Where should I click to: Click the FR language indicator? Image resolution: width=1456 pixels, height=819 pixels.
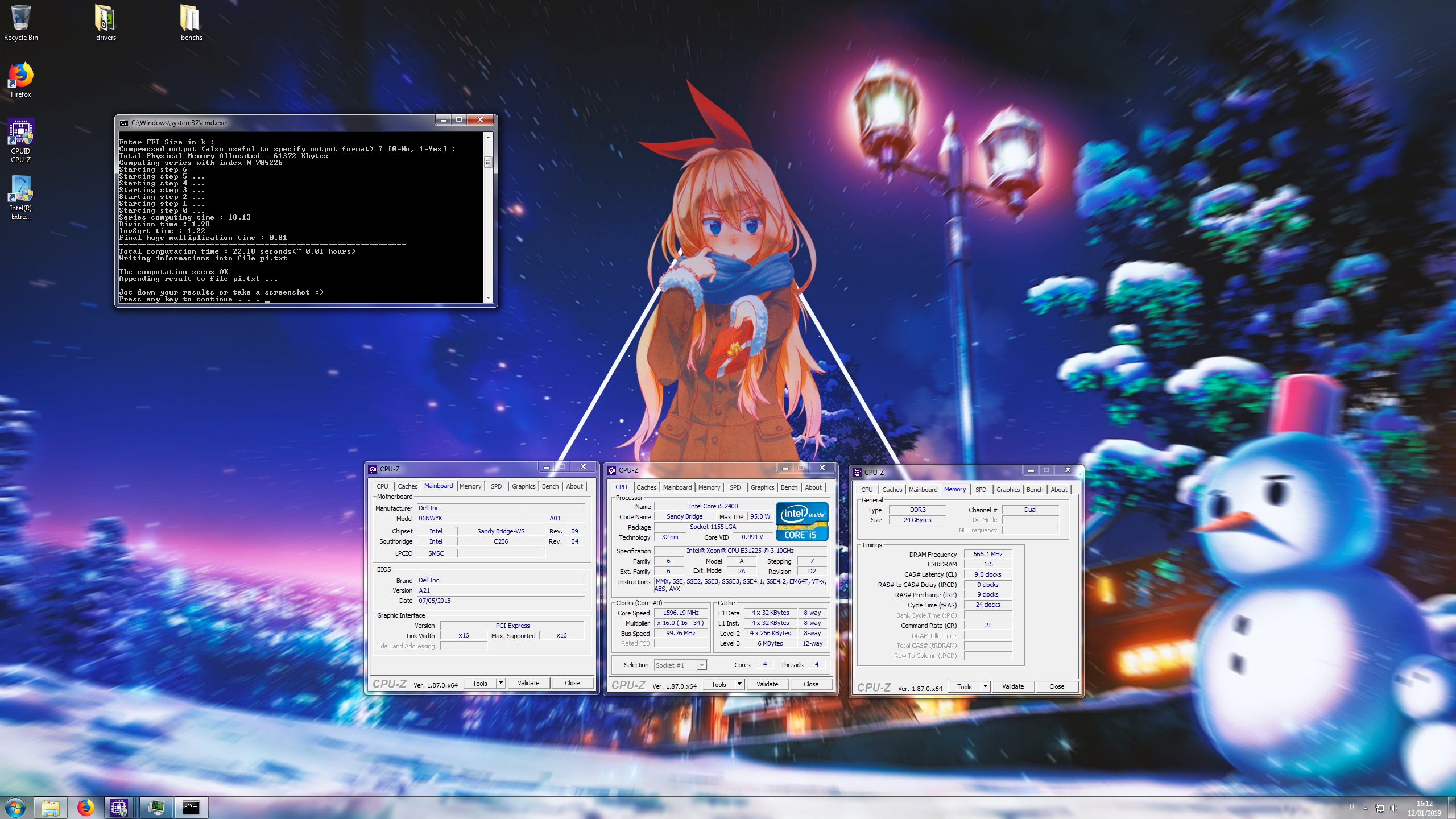[1350, 806]
